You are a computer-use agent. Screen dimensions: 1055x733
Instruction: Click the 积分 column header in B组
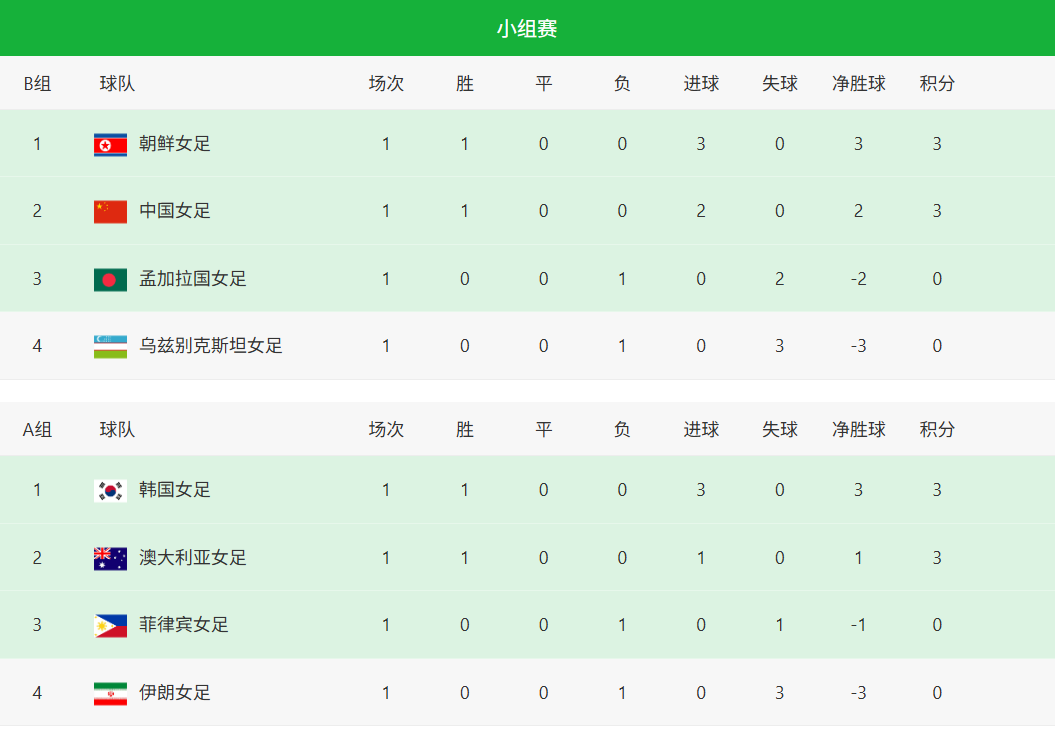click(937, 84)
